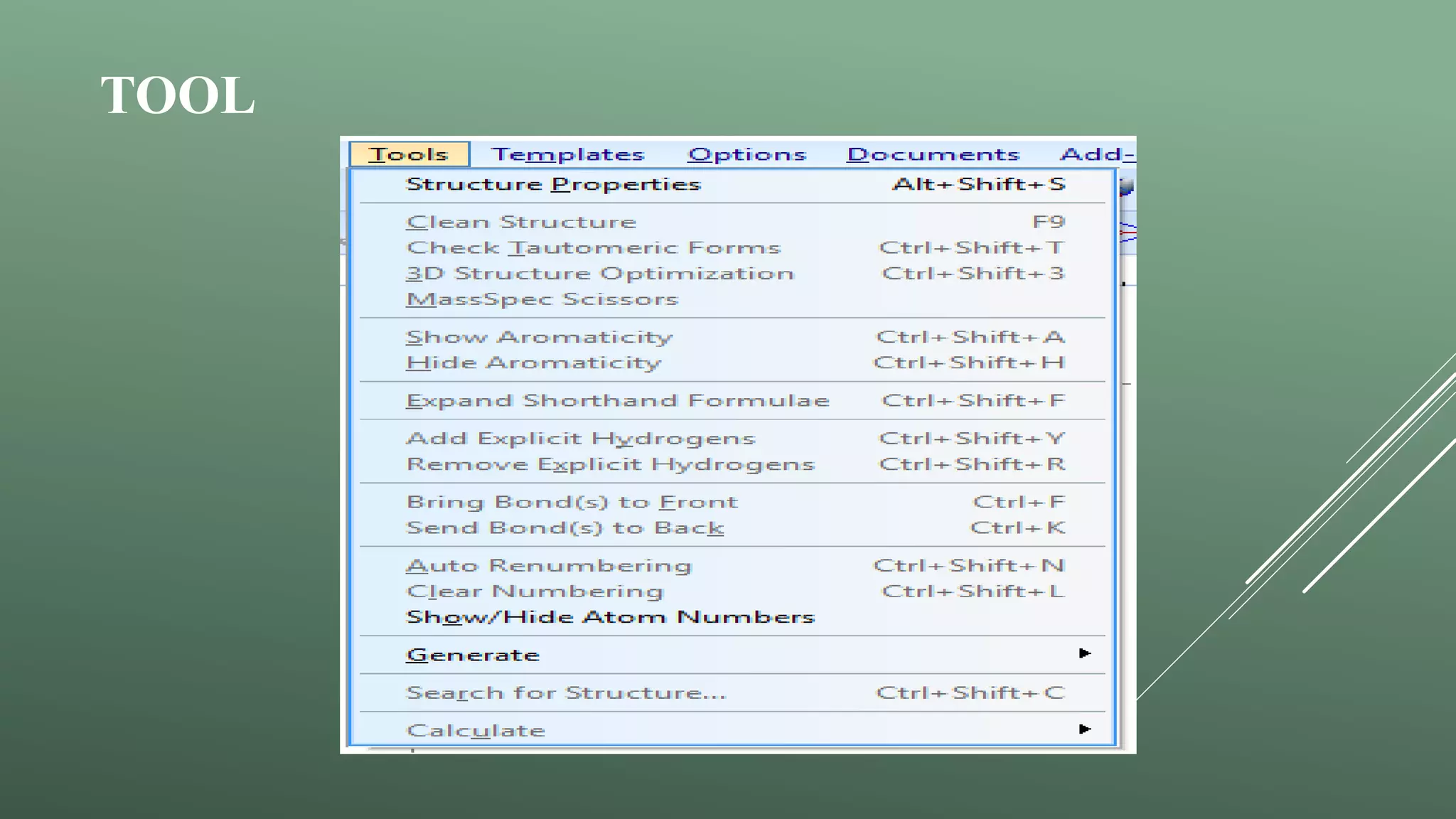Click MassSpec Scissors item

tap(542, 299)
